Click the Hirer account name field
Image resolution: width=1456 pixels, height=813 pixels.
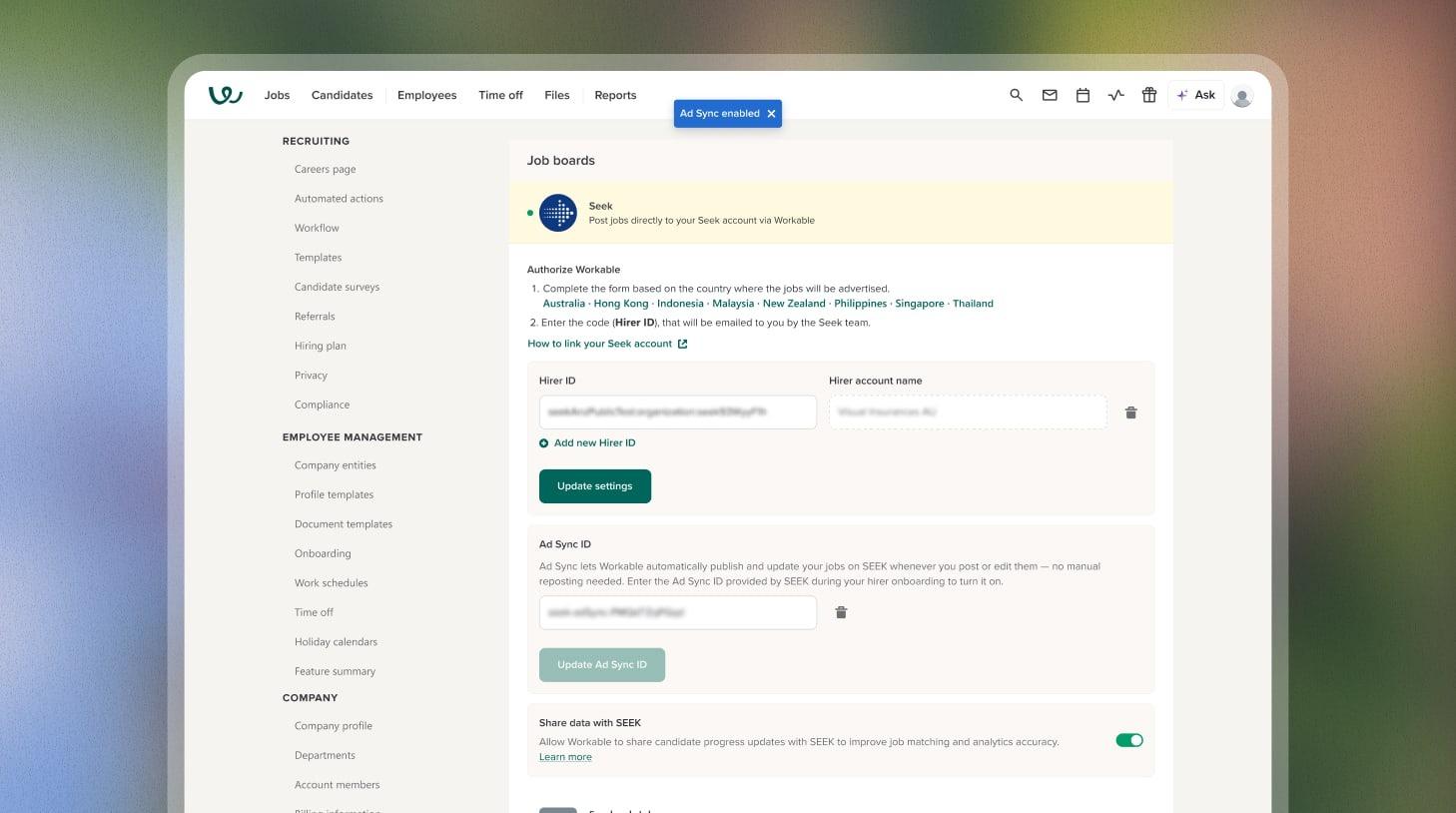[x=968, y=412]
